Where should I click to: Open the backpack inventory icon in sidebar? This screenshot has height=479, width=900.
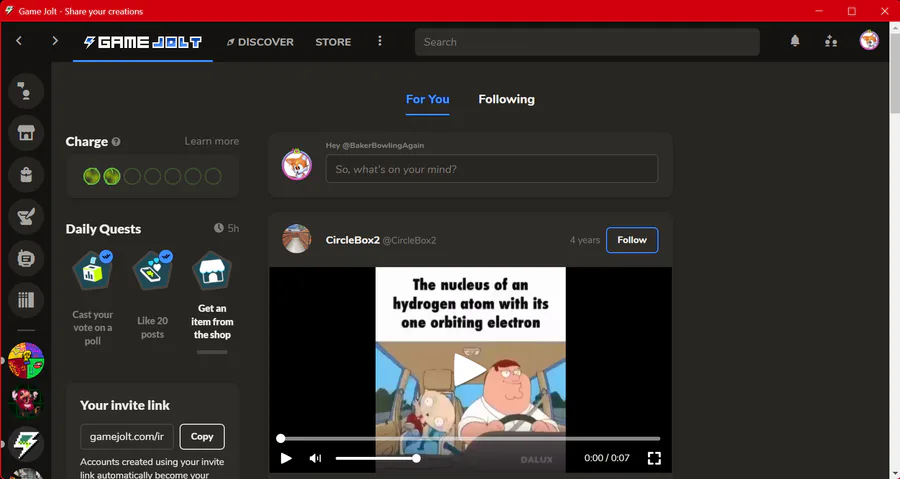coord(26,175)
